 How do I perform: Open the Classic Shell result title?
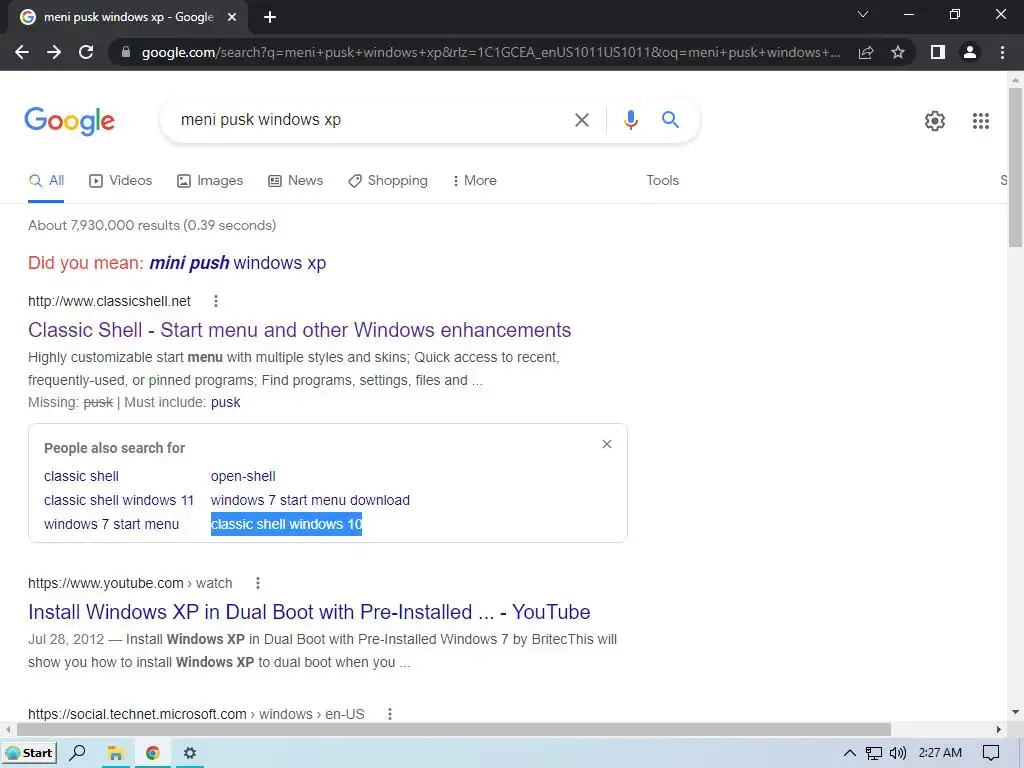(299, 330)
